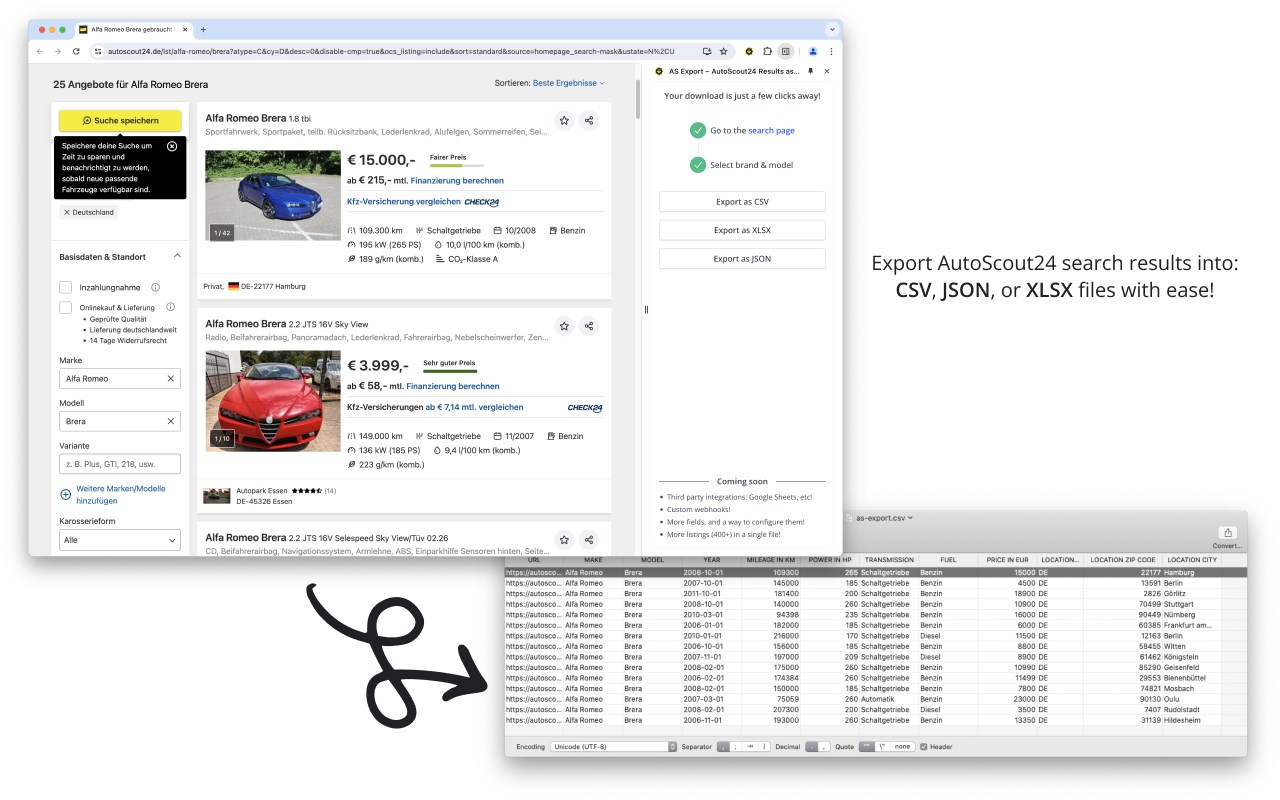The image size is (1280, 800).
Task: Open Kfz-Versicherung vergleichen link
Action: tap(404, 202)
